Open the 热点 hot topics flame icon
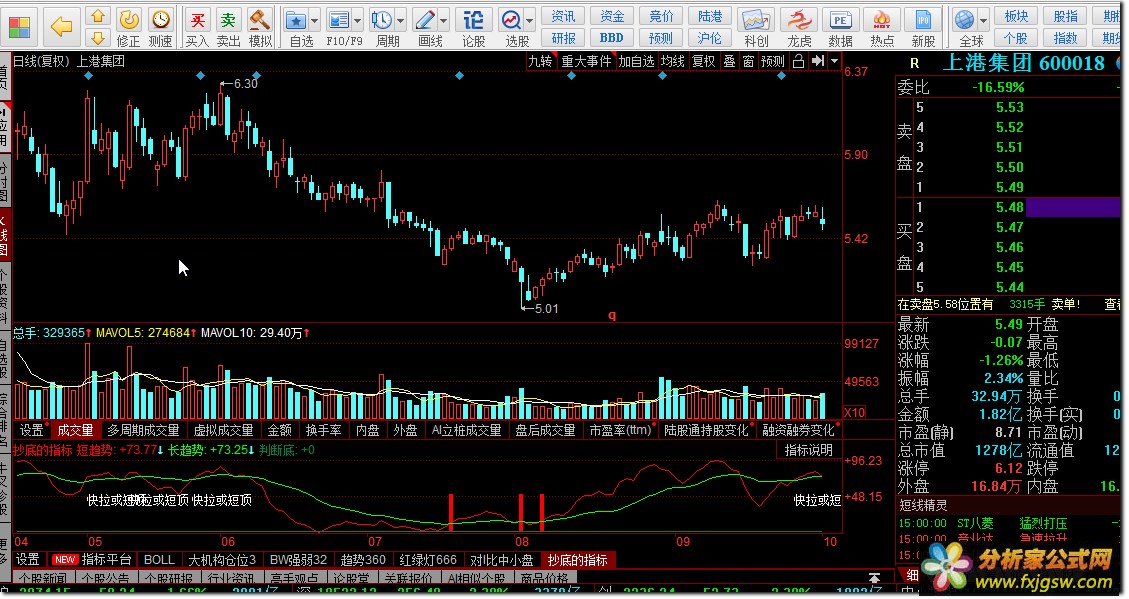This screenshot has width=1129, height=599. point(882,27)
